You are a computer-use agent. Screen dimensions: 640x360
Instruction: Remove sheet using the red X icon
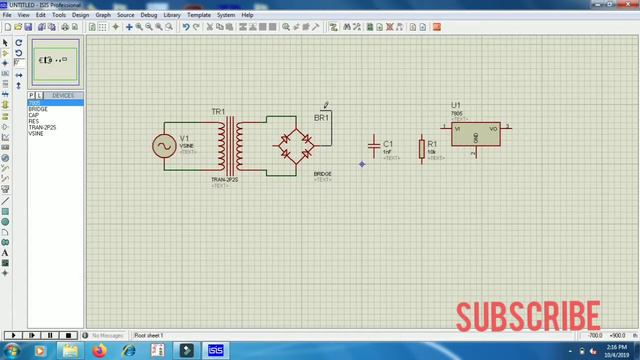pos(390,27)
